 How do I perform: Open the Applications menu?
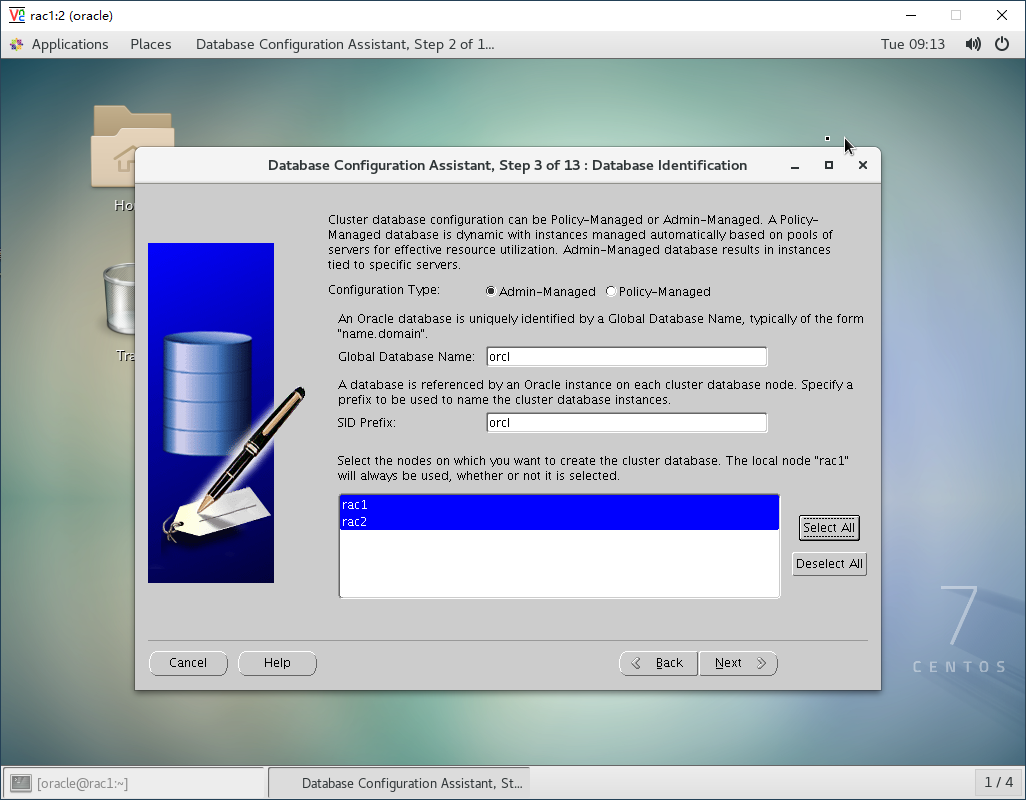[x=70, y=44]
